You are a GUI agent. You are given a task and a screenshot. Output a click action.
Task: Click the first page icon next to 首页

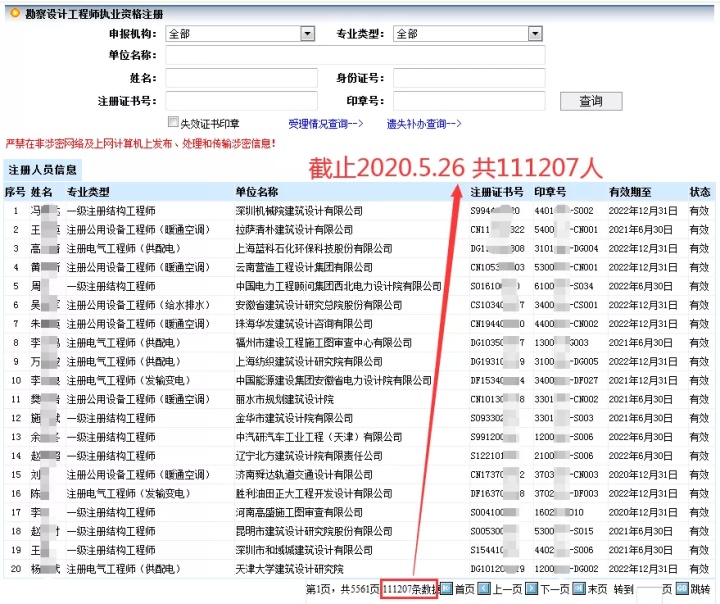[446, 588]
